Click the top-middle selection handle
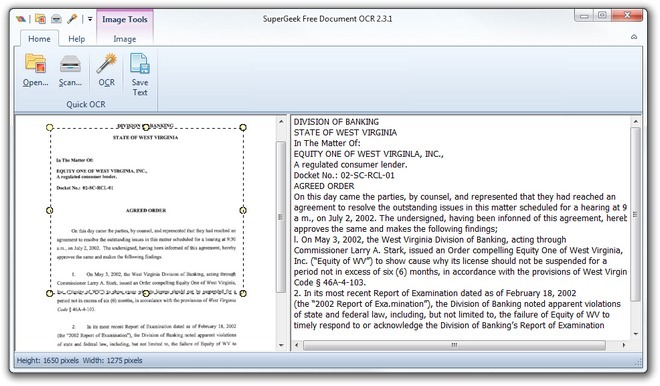 coord(146,127)
